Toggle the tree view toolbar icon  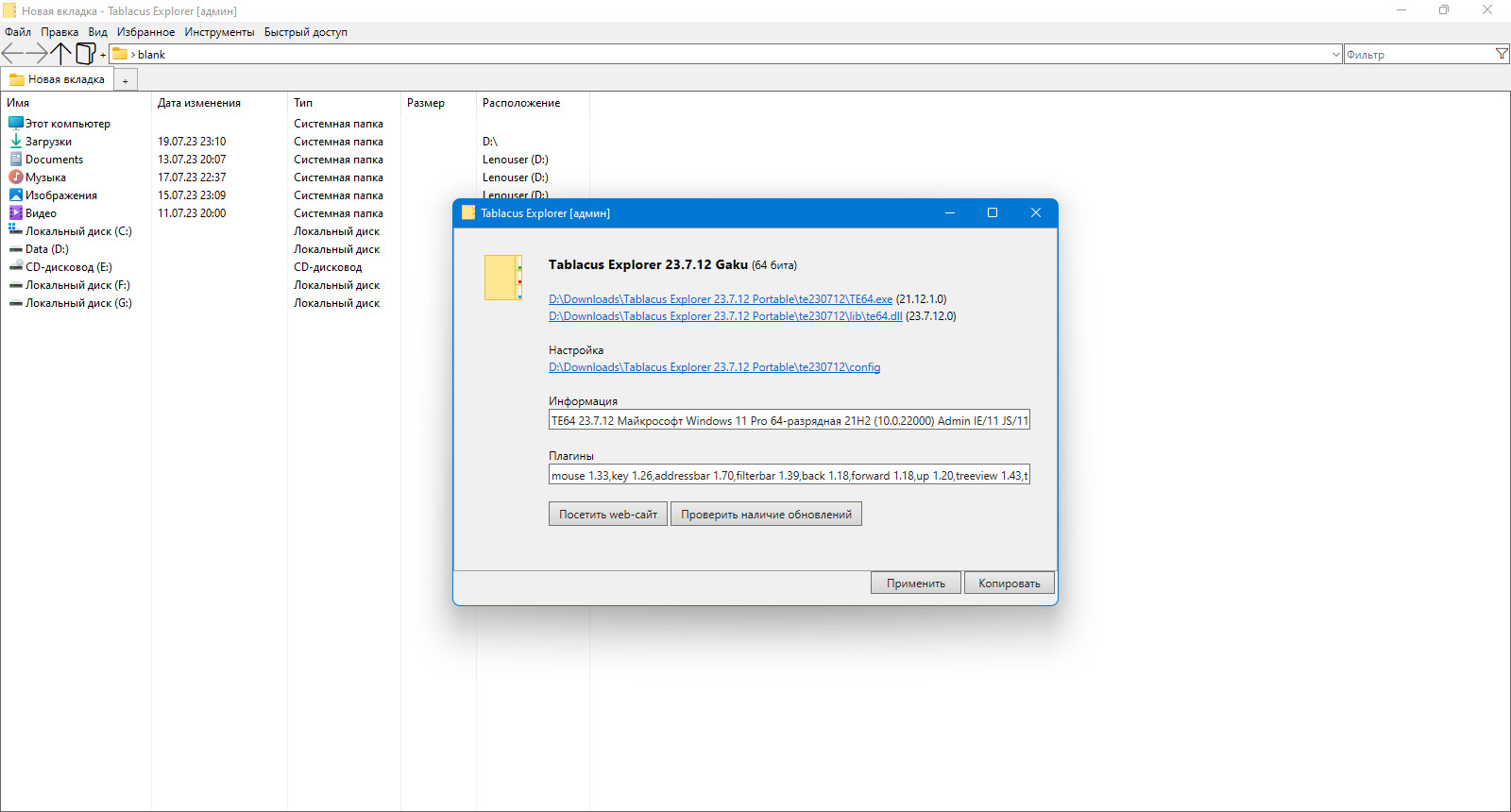pyautogui.click(x=86, y=54)
